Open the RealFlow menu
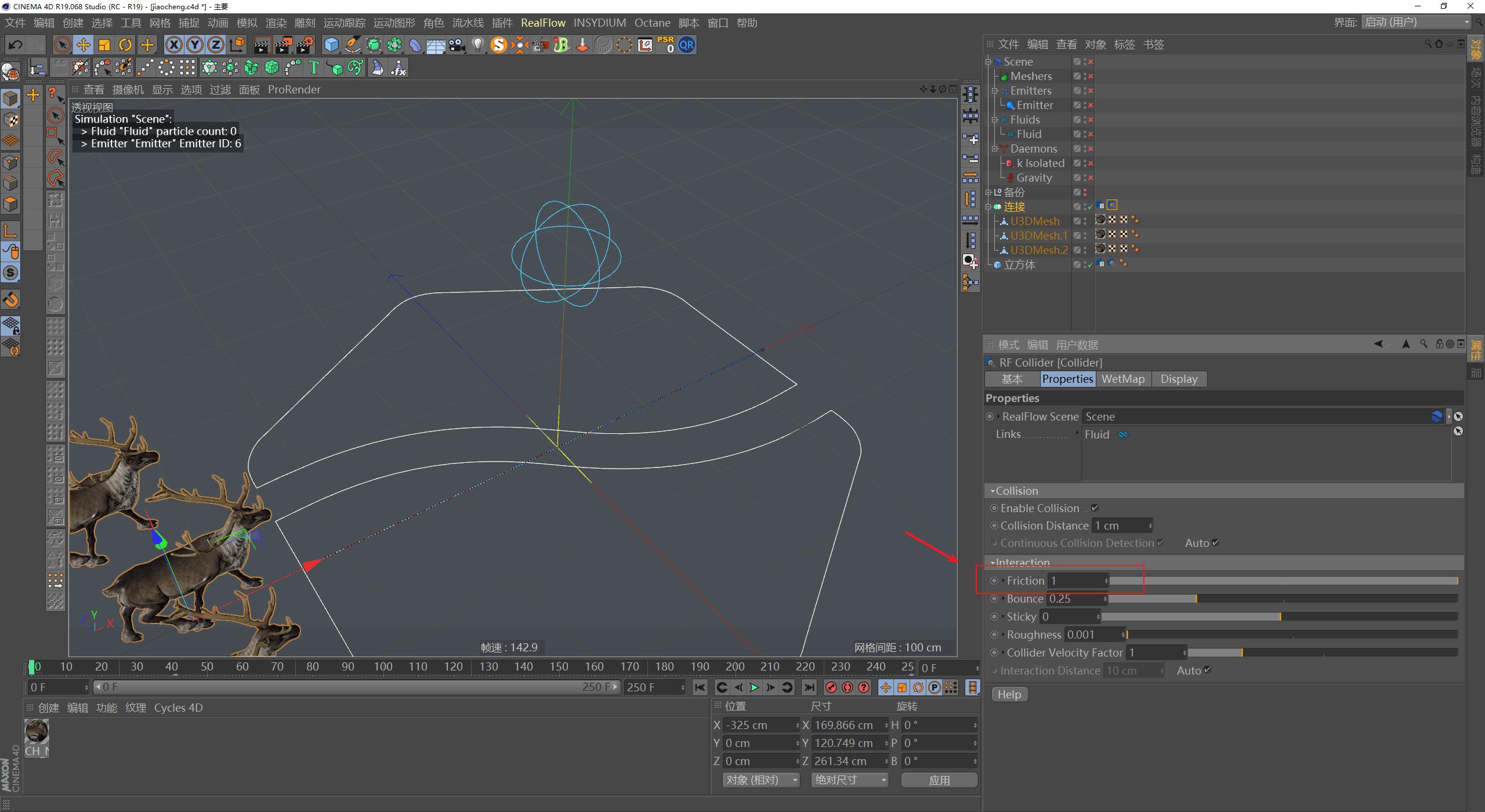The height and width of the screenshot is (812, 1485). 543,23
